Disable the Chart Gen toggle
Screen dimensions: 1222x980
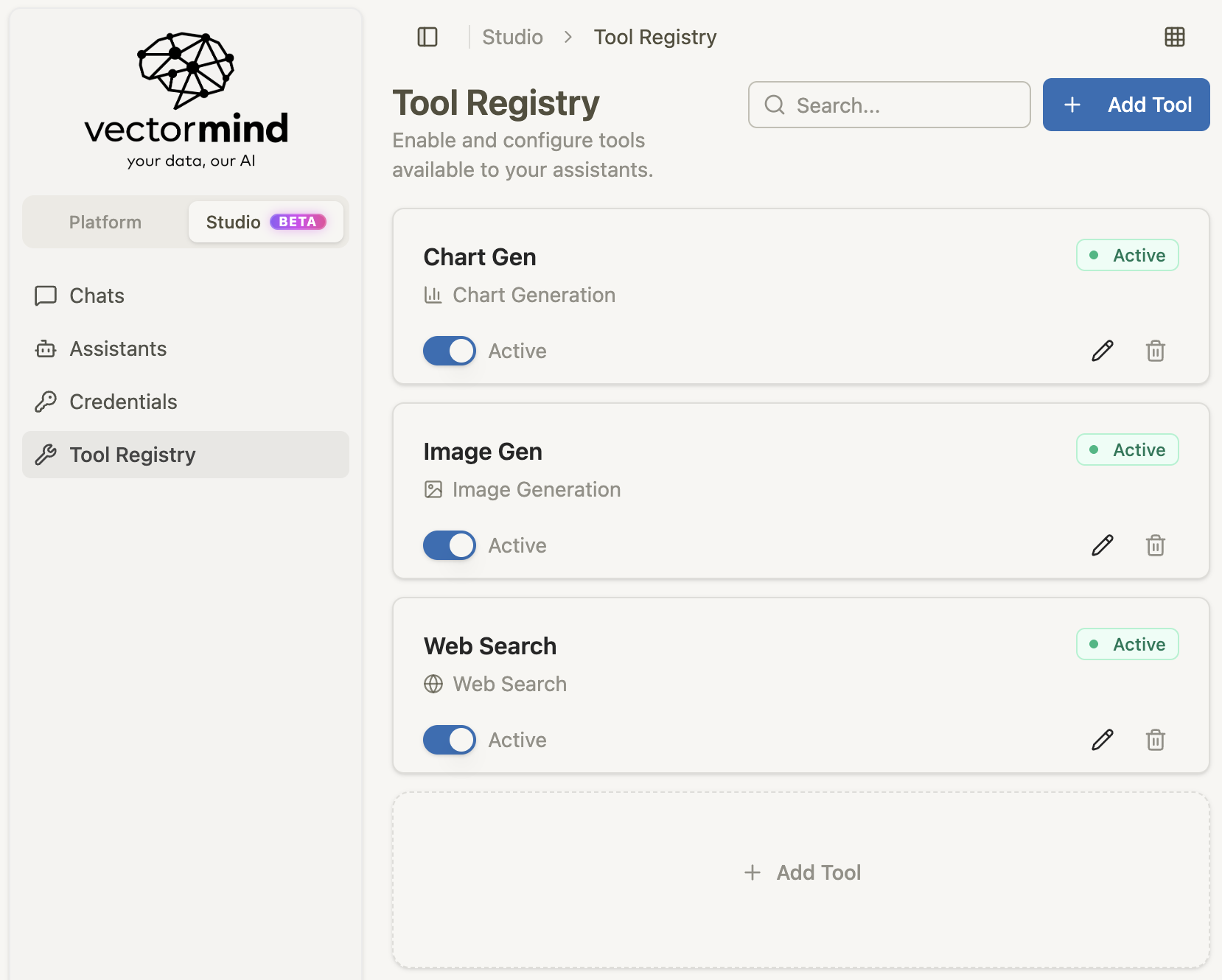click(450, 351)
